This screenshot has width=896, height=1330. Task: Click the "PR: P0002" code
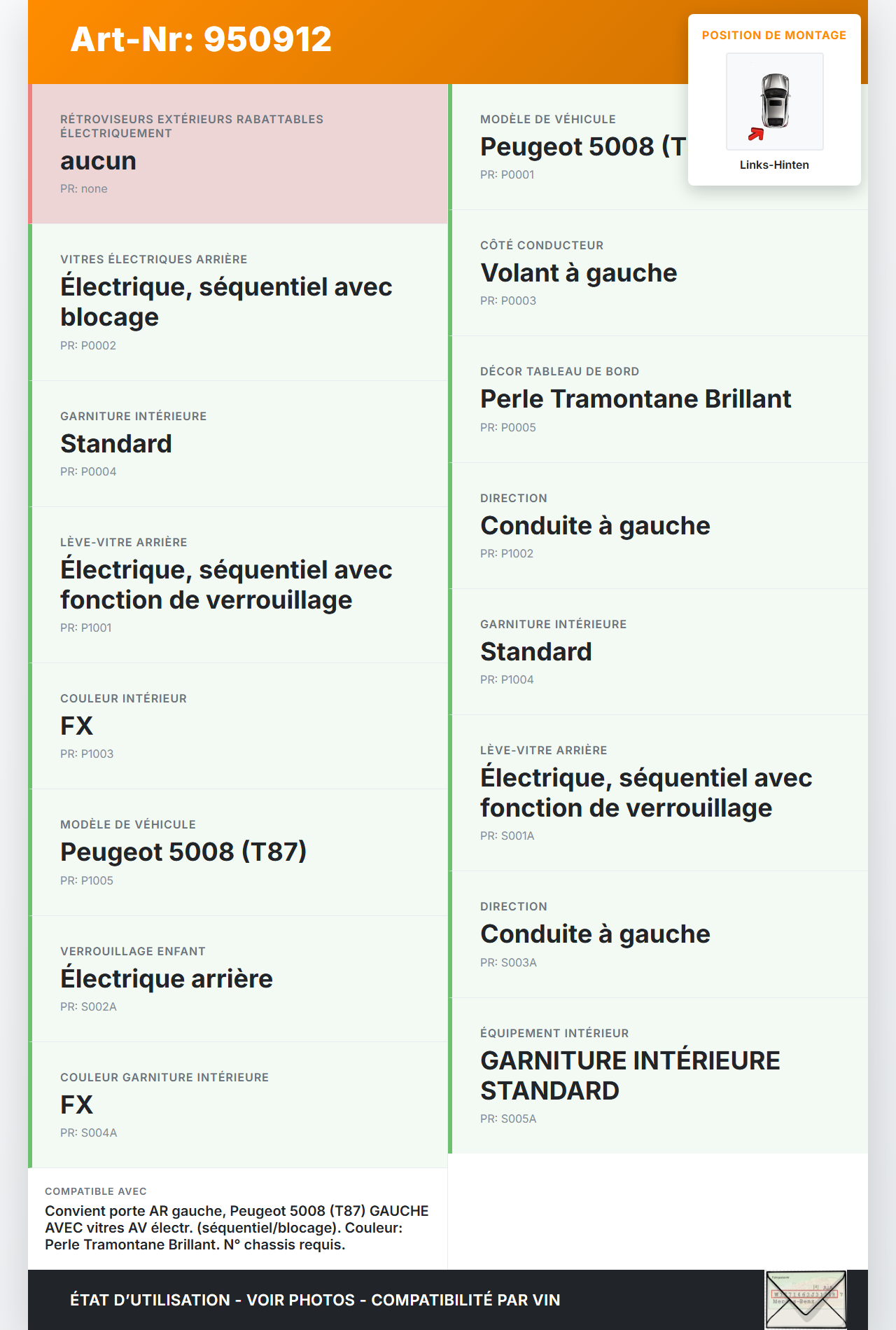[88, 345]
